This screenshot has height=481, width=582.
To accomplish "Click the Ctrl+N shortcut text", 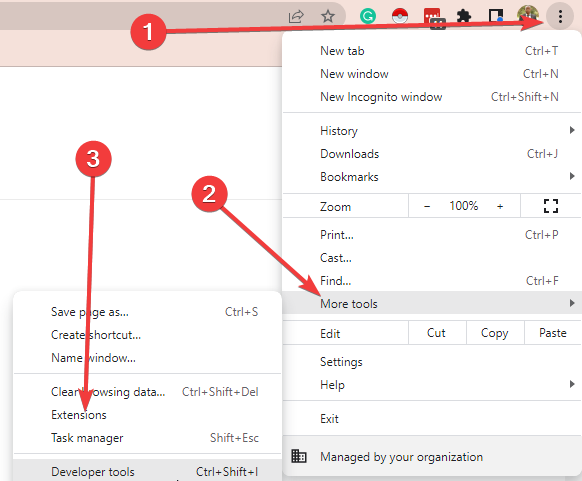I will (540, 73).
